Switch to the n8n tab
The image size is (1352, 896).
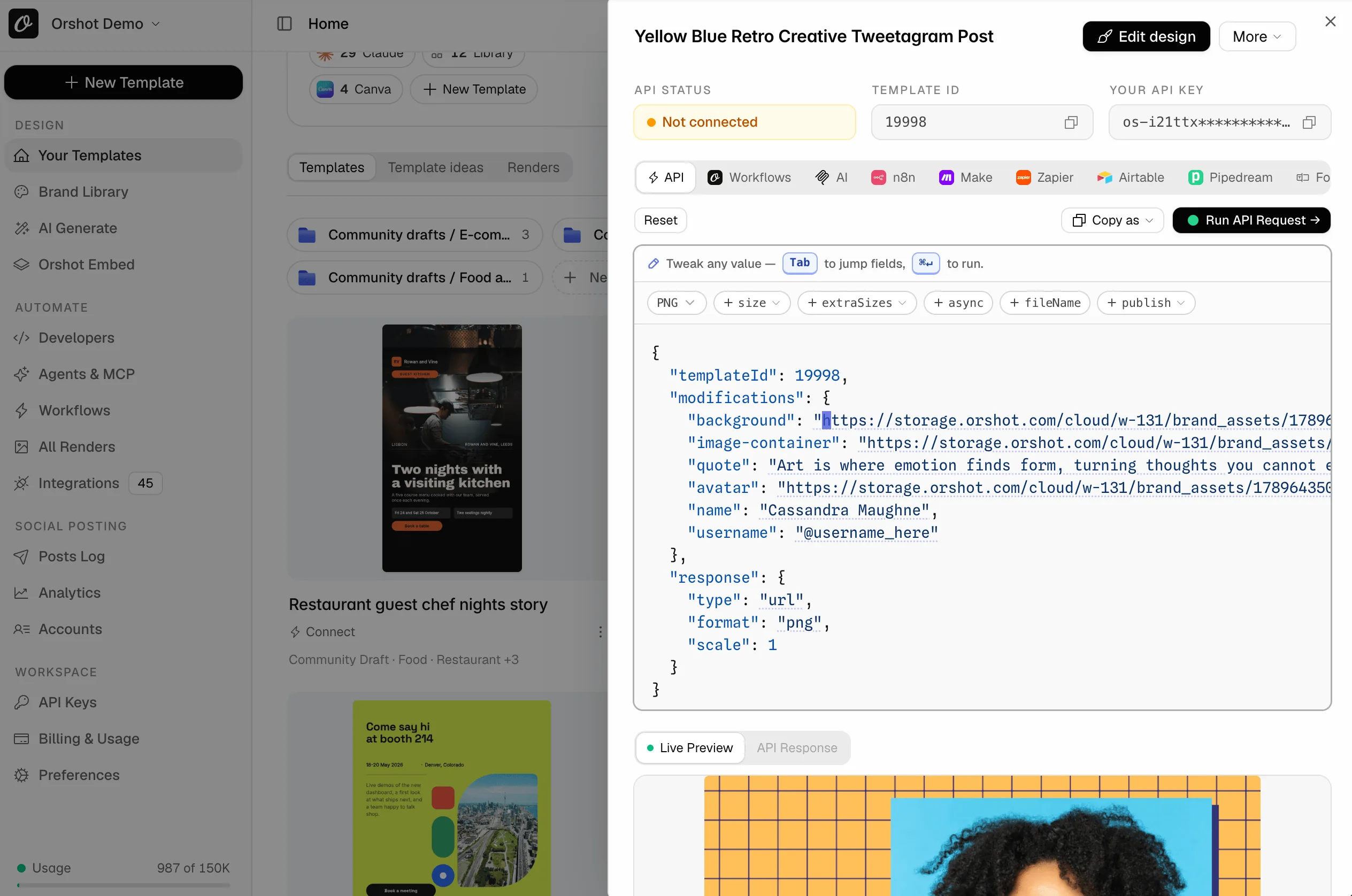[x=893, y=177]
